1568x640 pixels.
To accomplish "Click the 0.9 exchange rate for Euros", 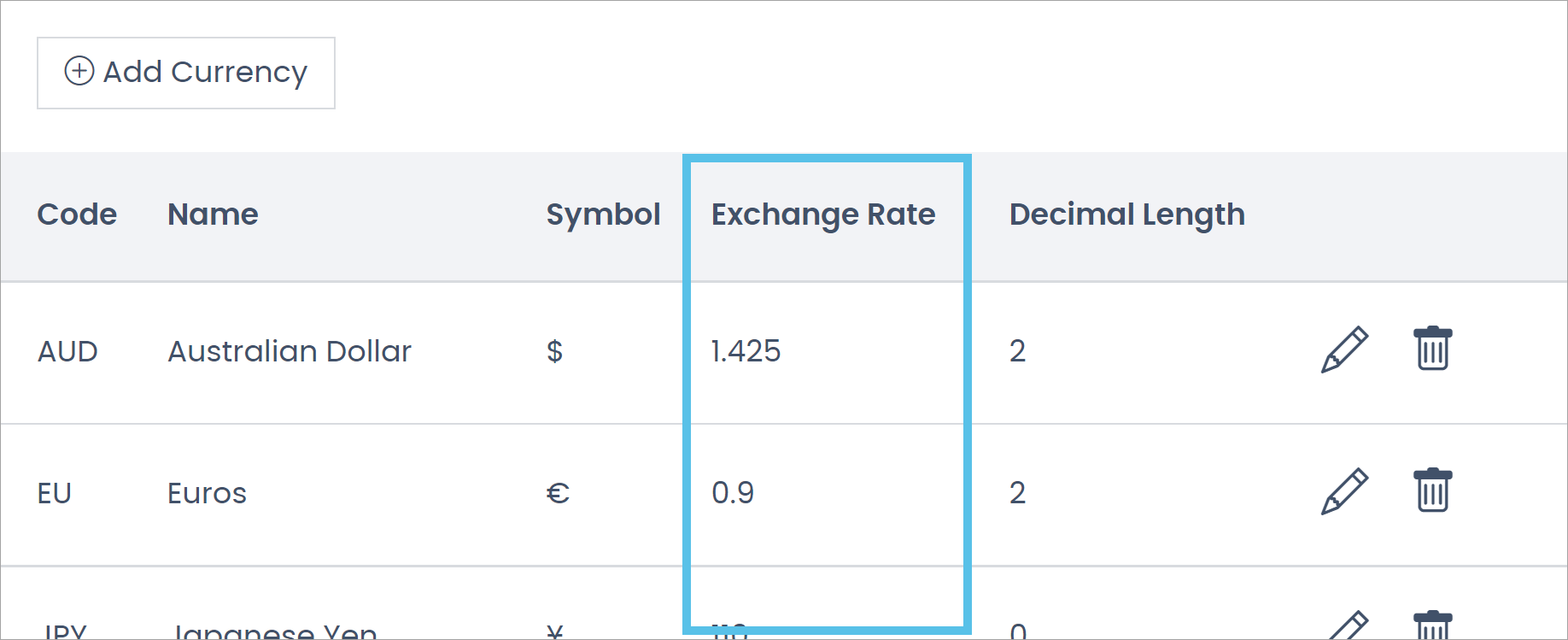I will (733, 492).
